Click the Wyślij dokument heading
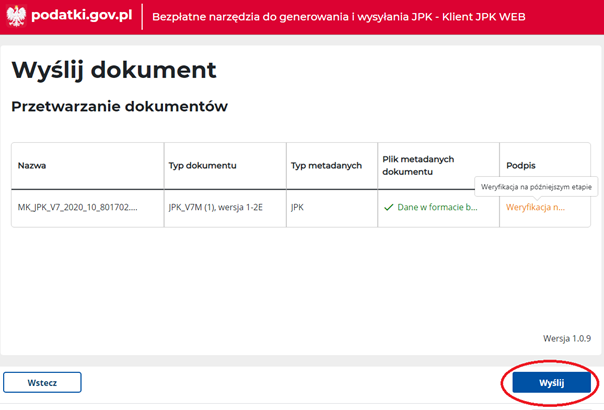This screenshot has width=604, height=410. (x=114, y=70)
